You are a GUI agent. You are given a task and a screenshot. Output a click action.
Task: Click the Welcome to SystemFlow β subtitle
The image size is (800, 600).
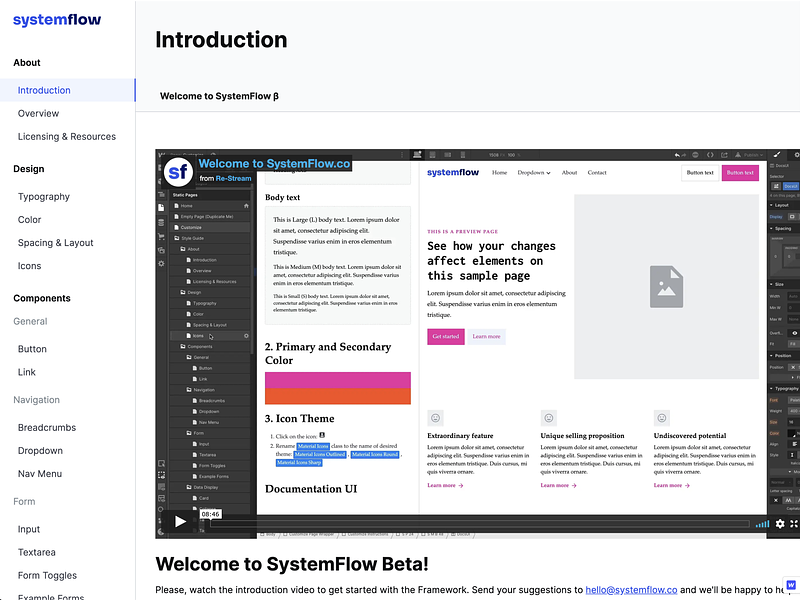tap(219, 96)
